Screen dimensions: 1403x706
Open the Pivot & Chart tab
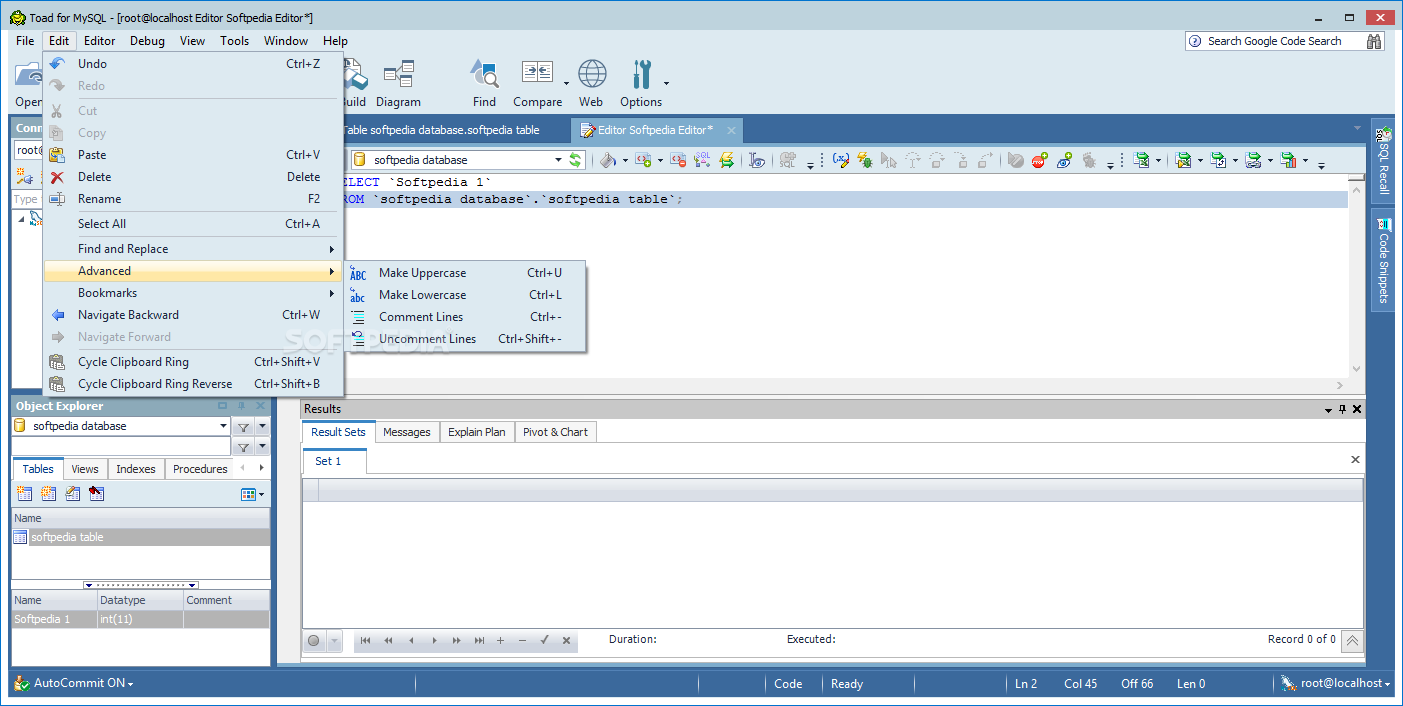[x=555, y=432]
